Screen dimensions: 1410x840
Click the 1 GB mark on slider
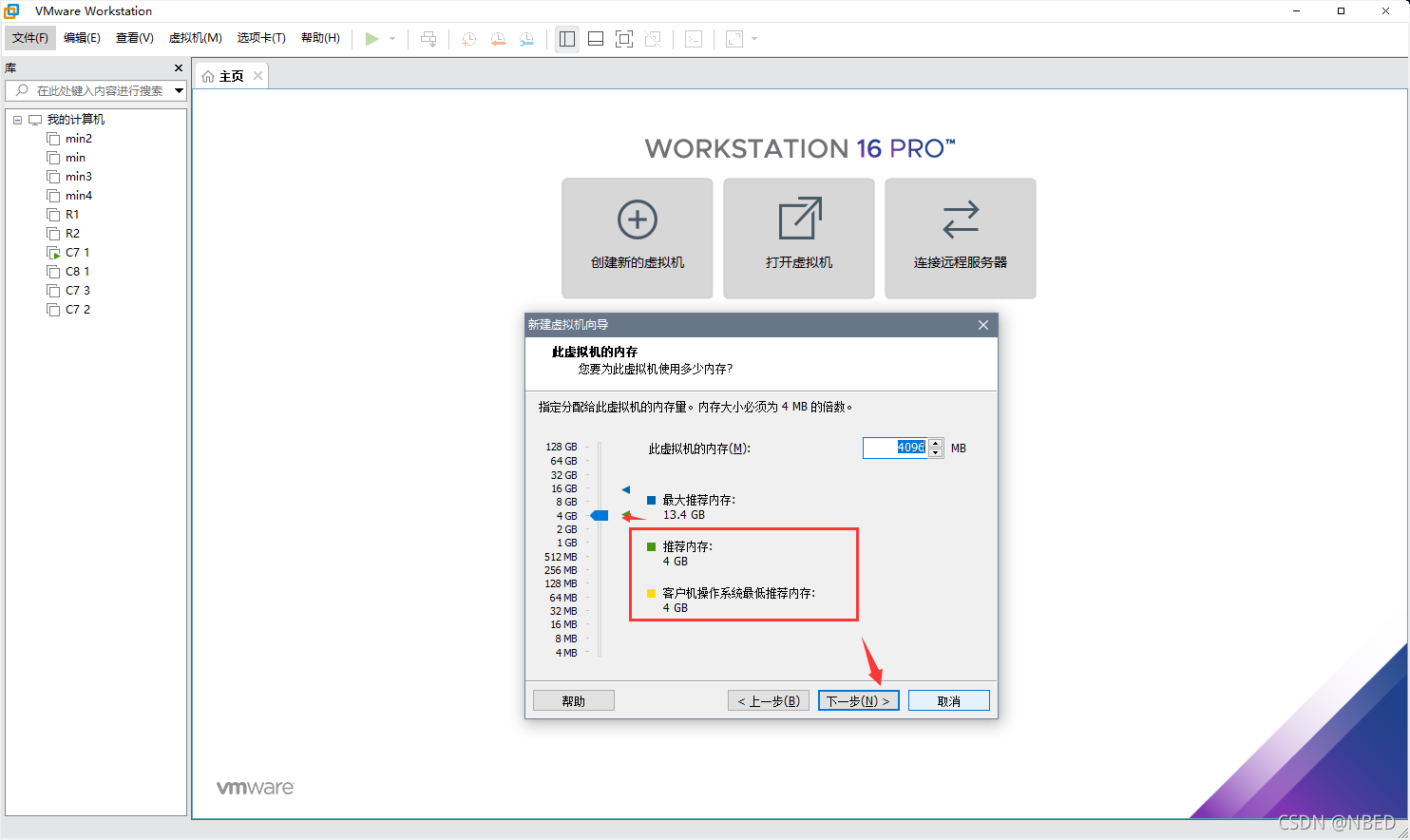(567, 544)
